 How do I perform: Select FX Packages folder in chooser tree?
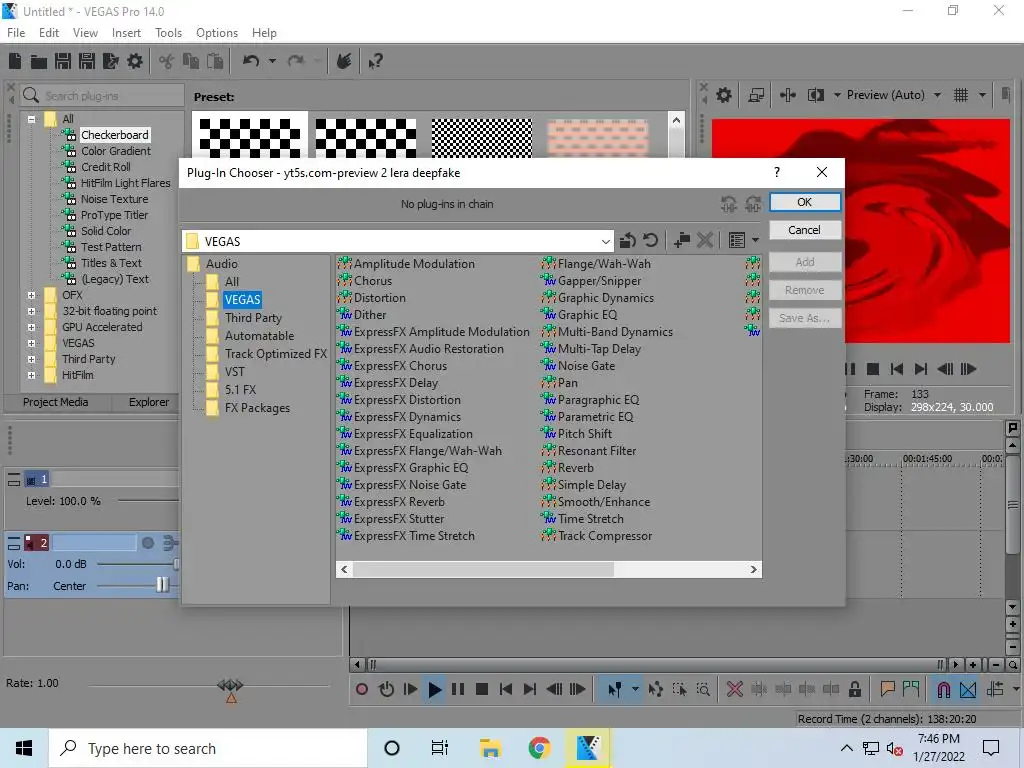click(x=257, y=408)
